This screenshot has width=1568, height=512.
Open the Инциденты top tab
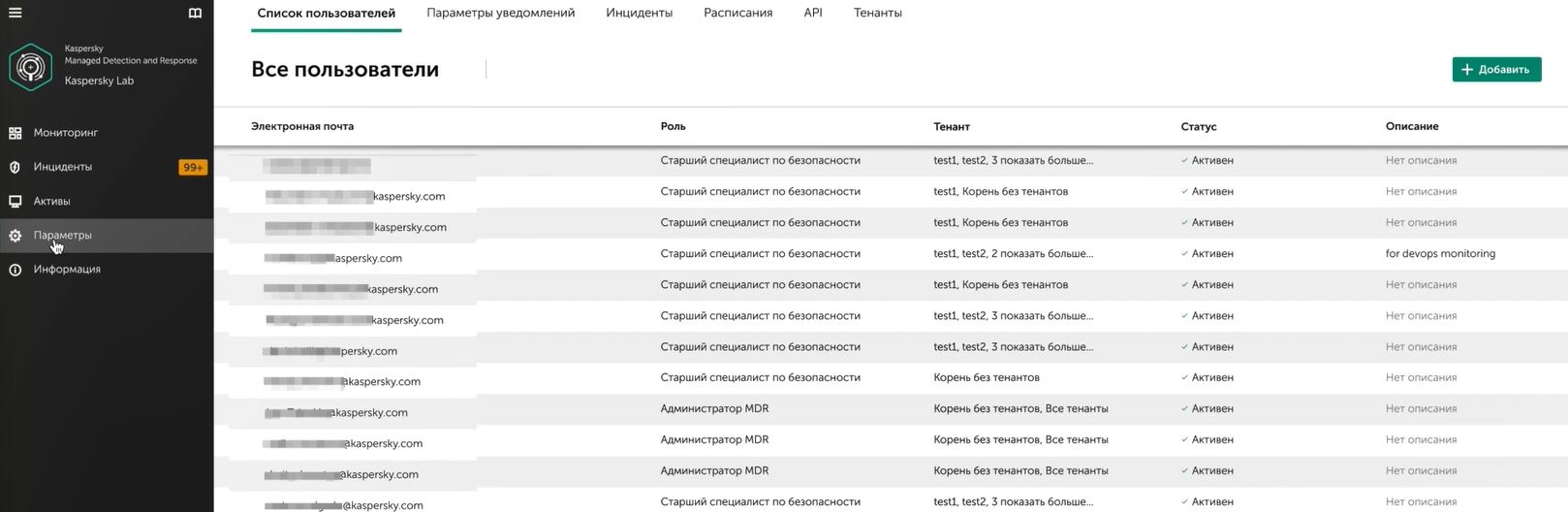639,13
